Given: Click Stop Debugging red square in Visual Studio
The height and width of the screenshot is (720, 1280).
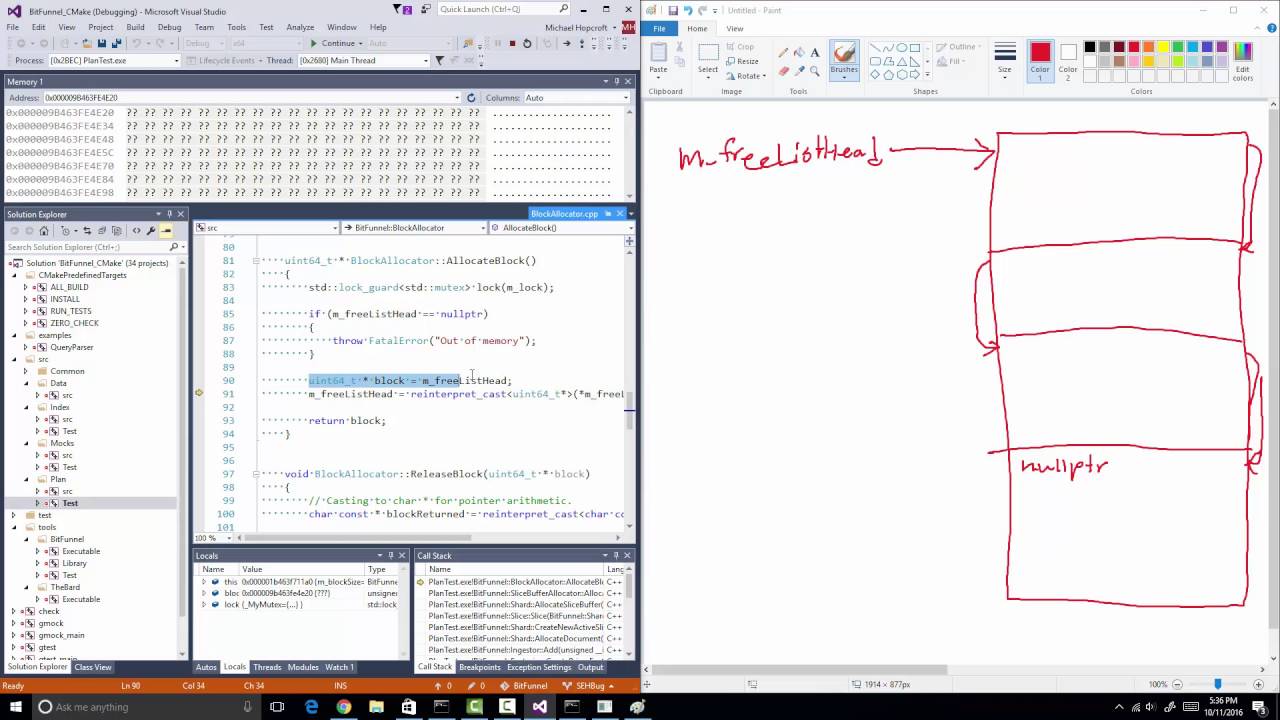Looking at the screenshot, I should tap(512, 43).
